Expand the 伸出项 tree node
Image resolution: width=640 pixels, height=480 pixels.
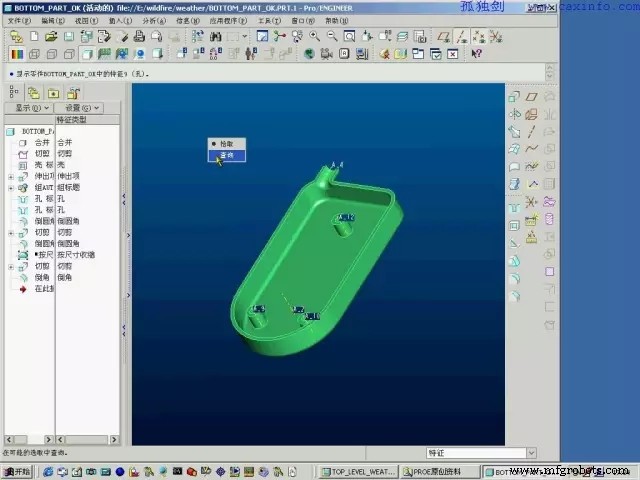pyautogui.click(x=11, y=177)
